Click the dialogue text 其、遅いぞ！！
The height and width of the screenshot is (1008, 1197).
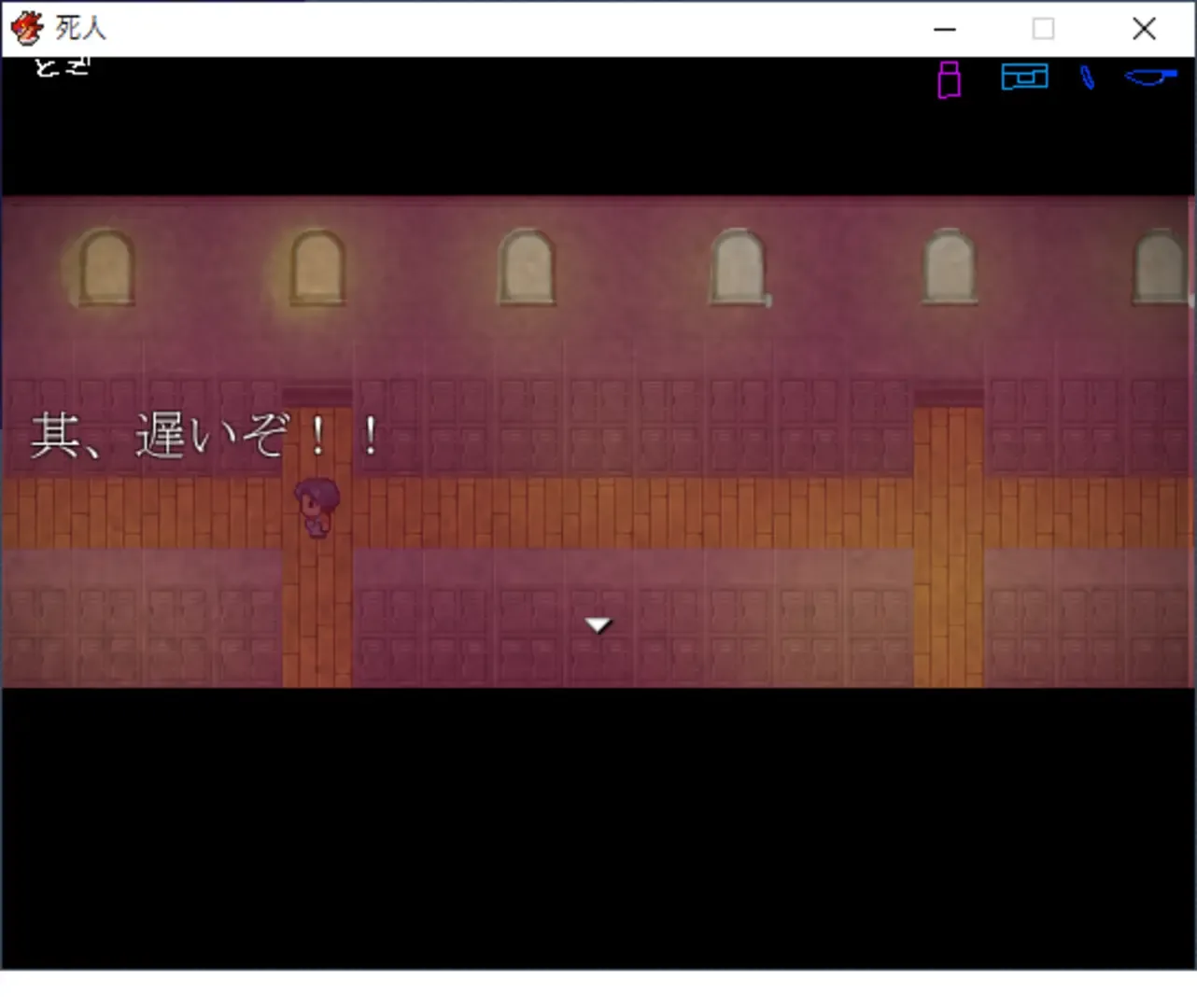point(204,434)
